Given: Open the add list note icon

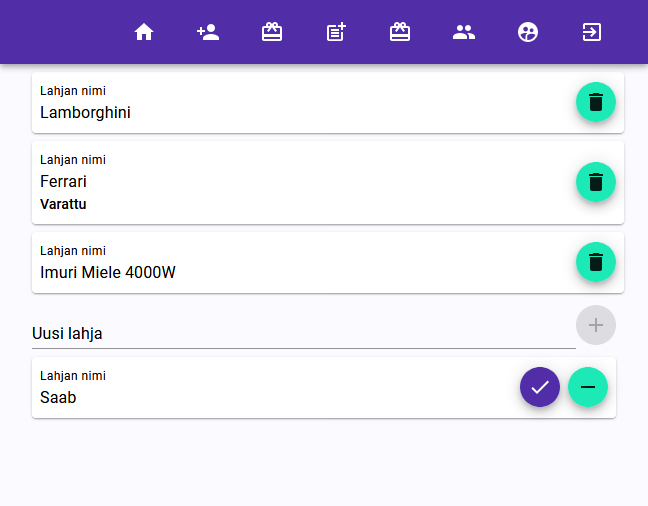Looking at the screenshot, I should pos(336,32).
